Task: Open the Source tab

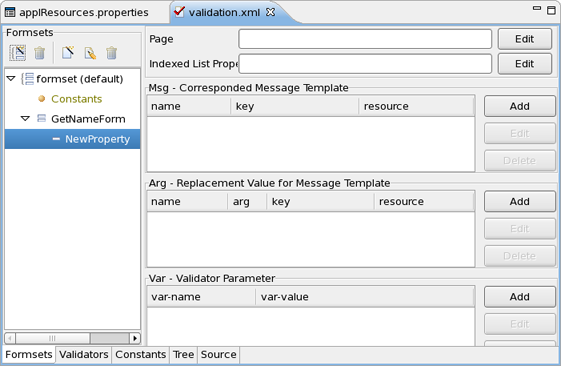Action: pos(218,355)
